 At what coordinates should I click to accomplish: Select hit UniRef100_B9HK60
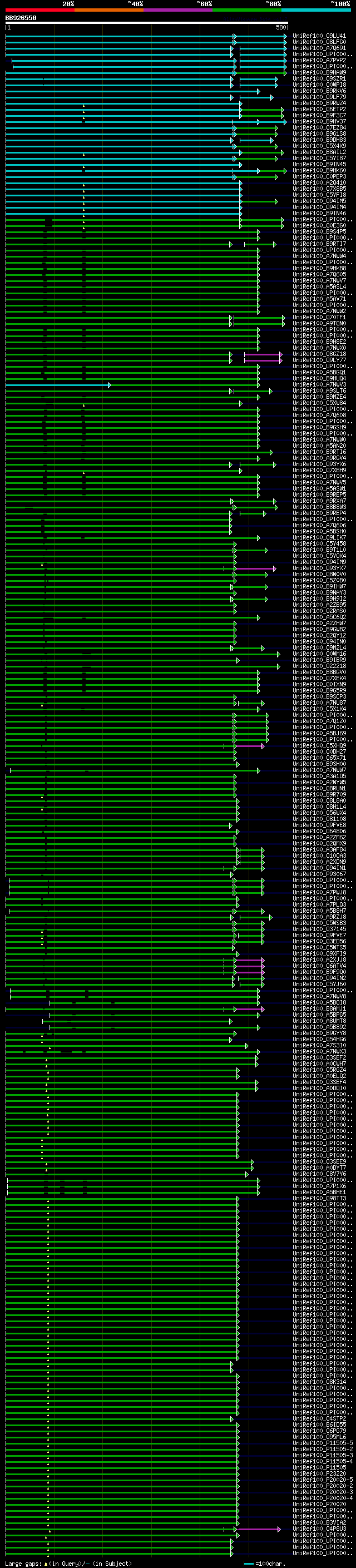coord(319,170)
